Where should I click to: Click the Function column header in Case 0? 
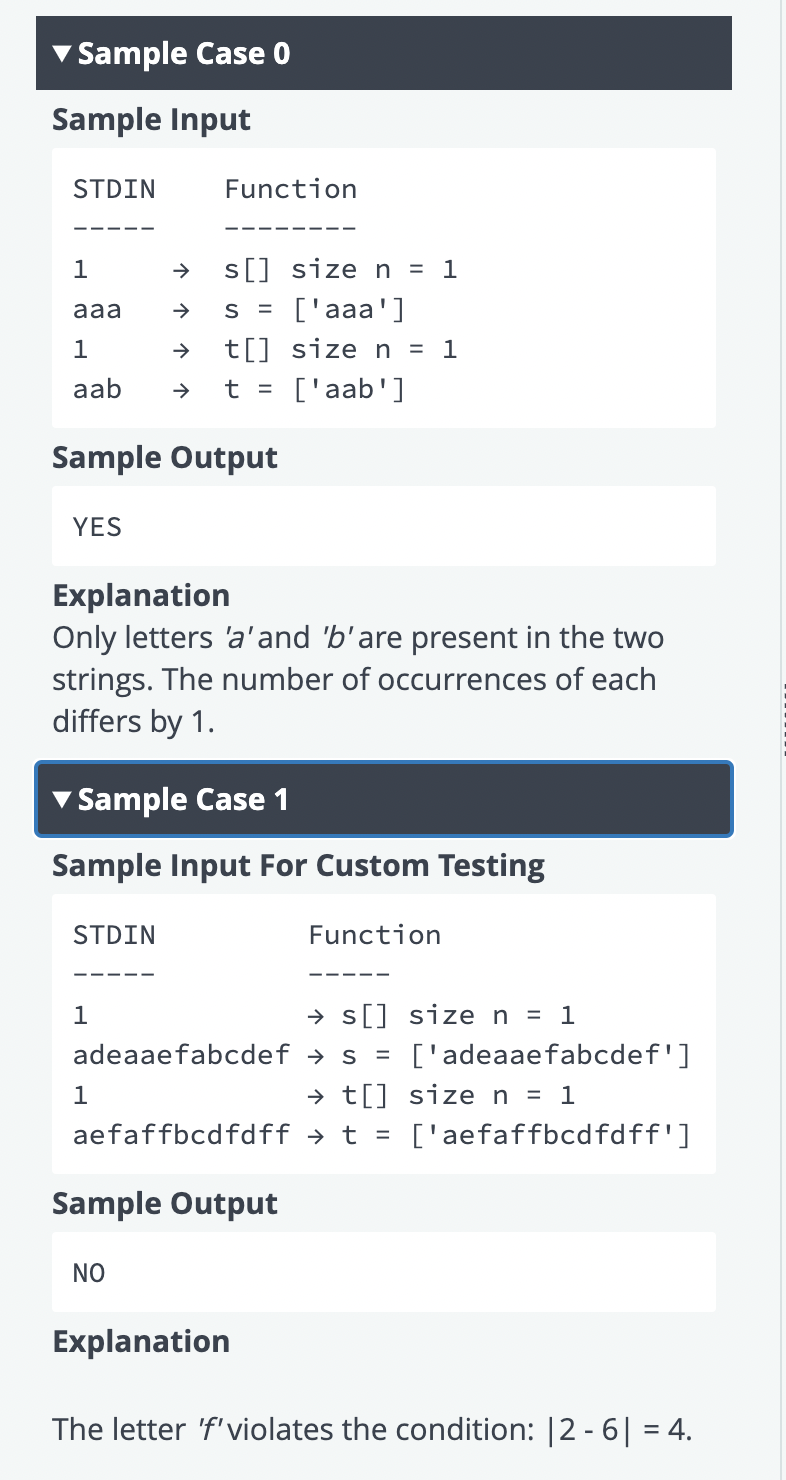click(291, 189)
